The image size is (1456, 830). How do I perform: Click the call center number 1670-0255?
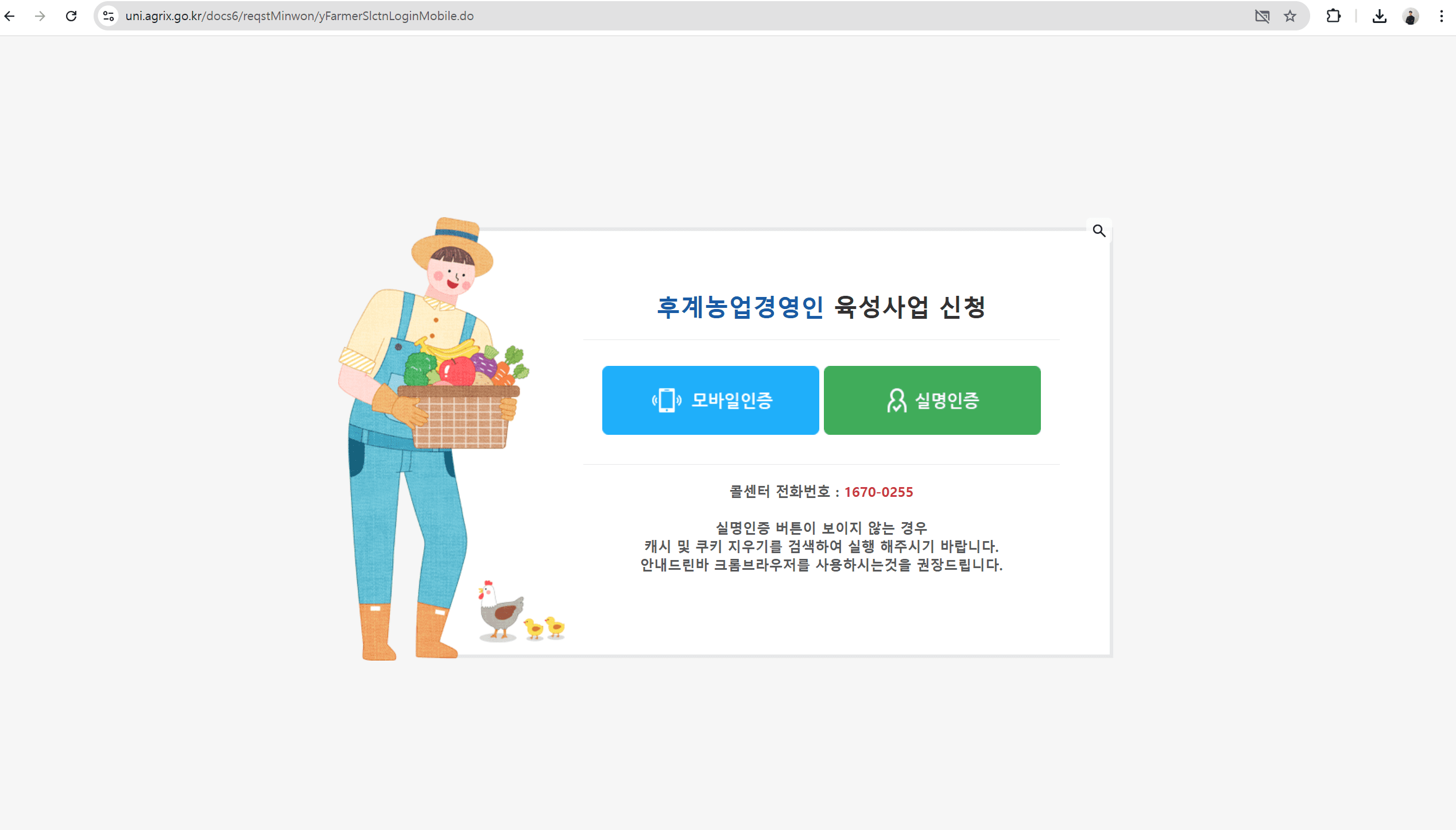[878, 492]
